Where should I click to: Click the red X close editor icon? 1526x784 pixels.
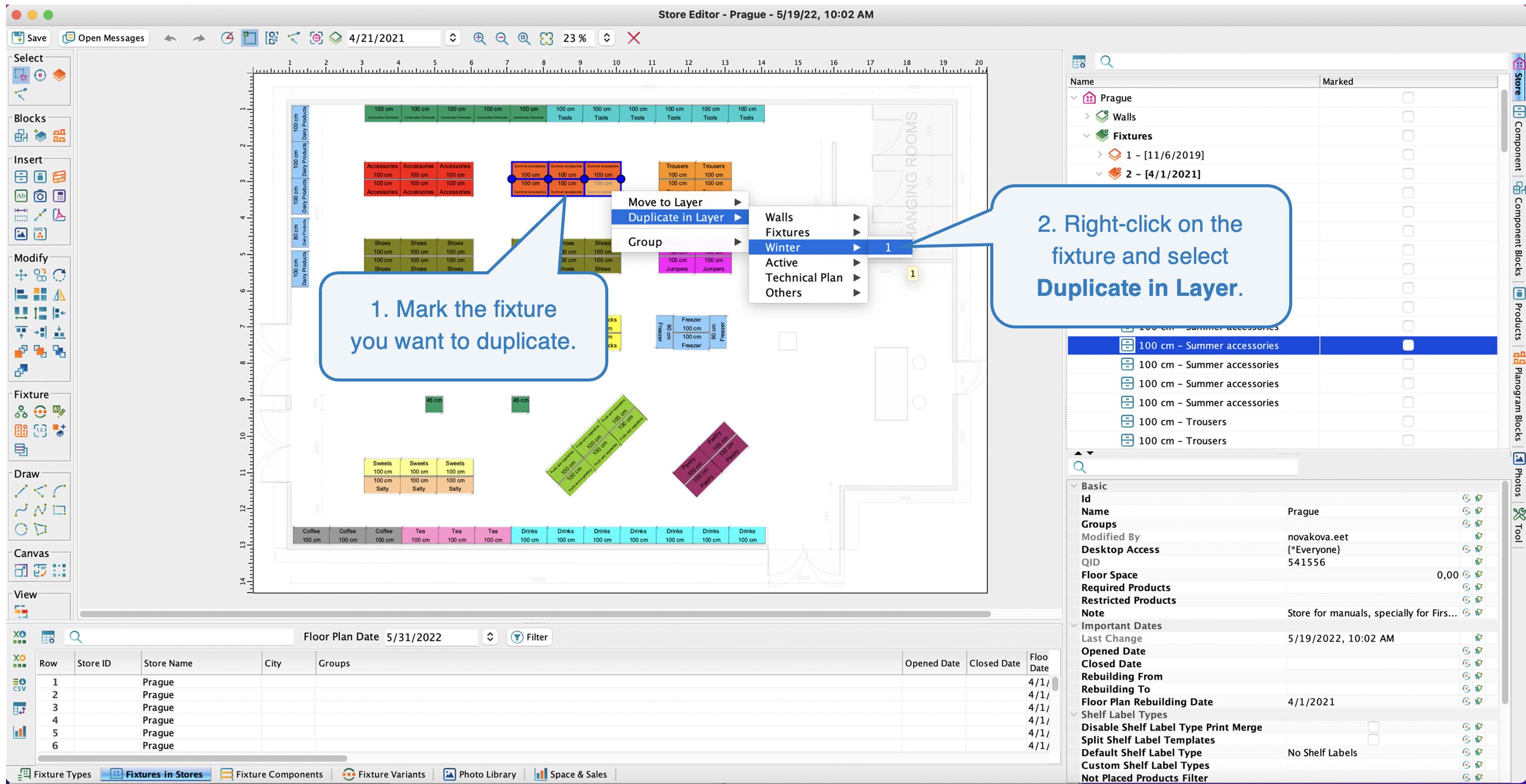pos(634,38)
